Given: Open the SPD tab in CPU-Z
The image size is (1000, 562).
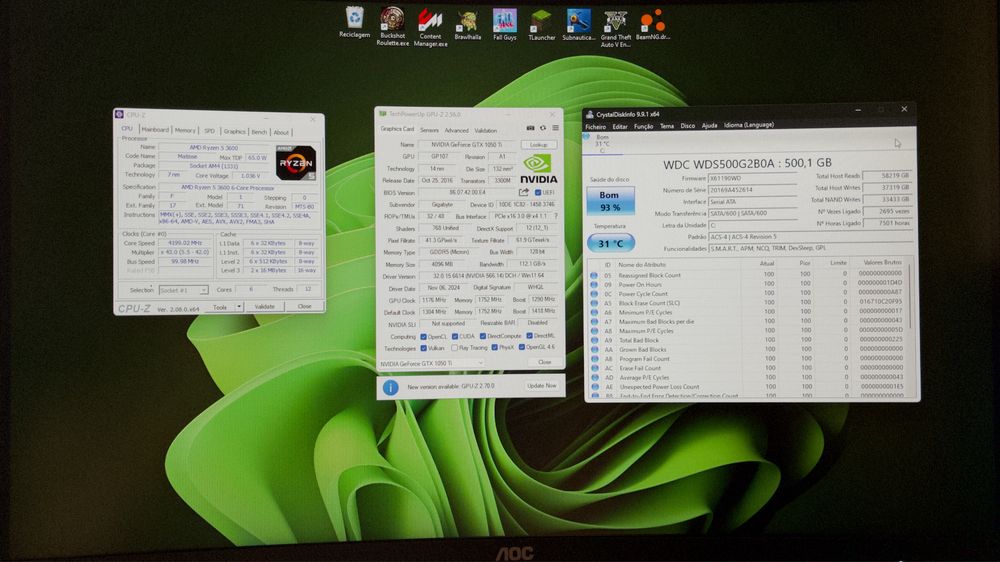Looking at the screenshot, I should (209, 131).
